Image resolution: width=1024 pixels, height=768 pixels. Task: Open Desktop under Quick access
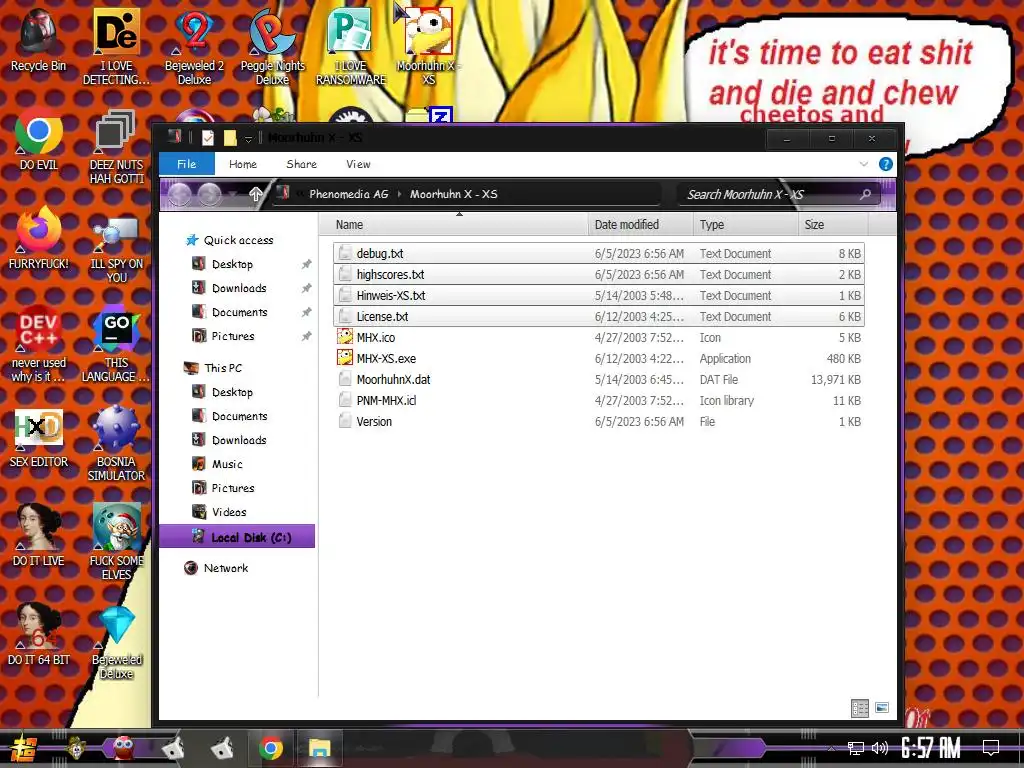232,264
